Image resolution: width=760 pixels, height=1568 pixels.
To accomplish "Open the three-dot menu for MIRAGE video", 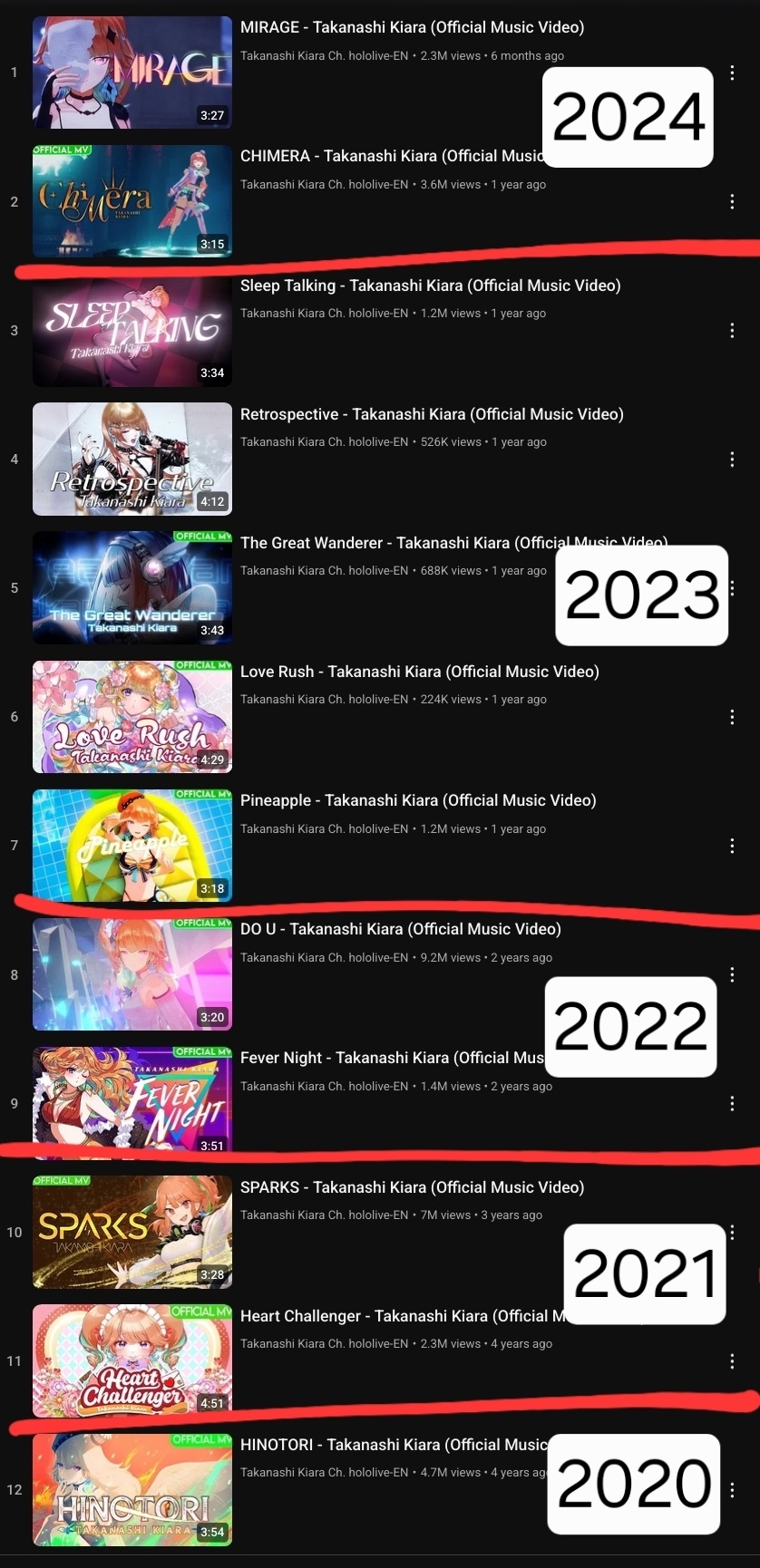I will click(732, 73).
